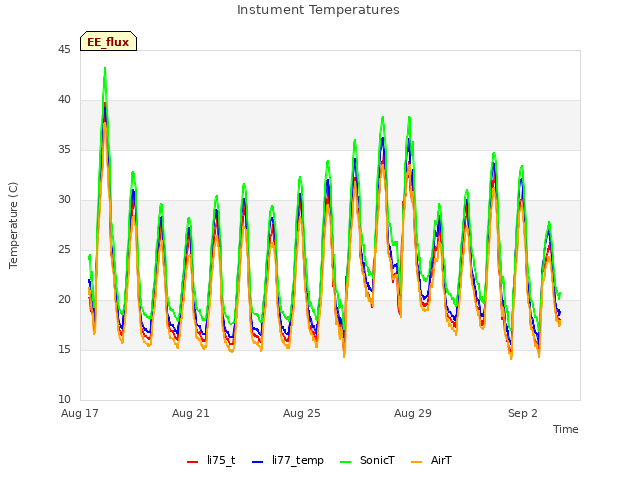Click the Instument Temperatures chart title
Image resolution: width=640 pixels, height=480 pixels.
click(x=318, y=10)
